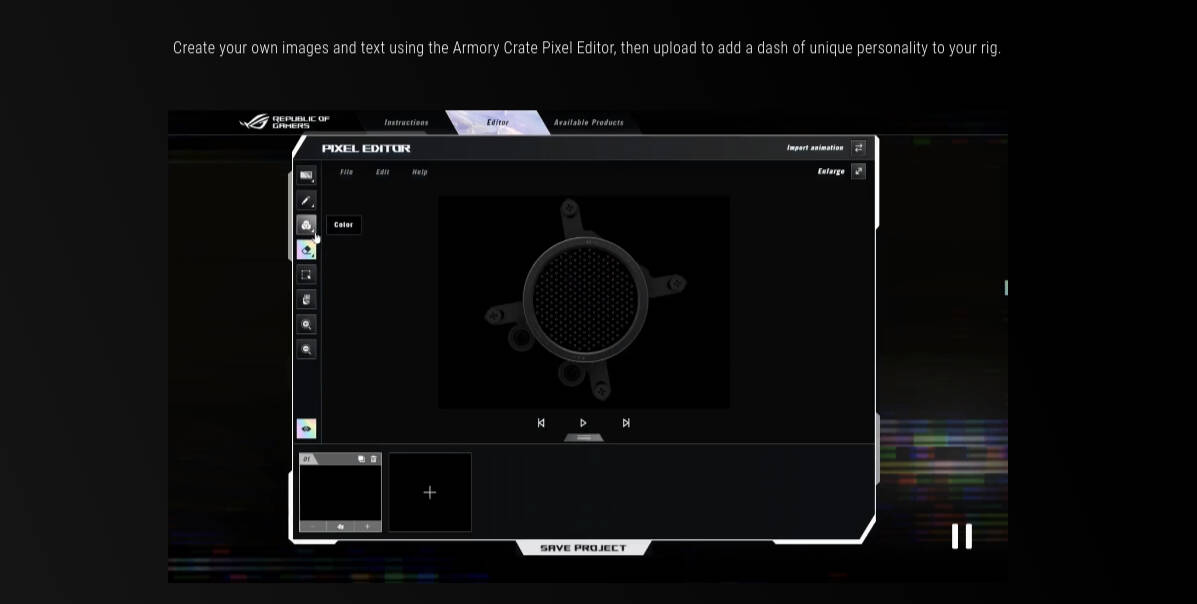Click the PIXEL EDITOR title text

coord(366,148)
